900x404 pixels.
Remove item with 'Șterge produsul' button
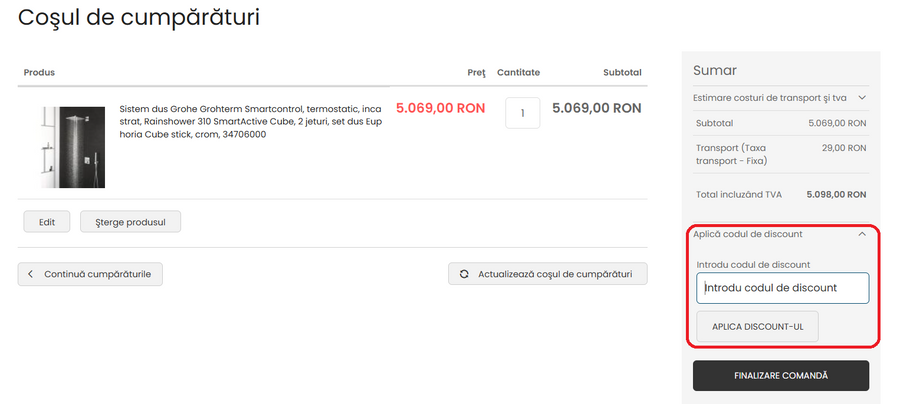click(130, 221)
